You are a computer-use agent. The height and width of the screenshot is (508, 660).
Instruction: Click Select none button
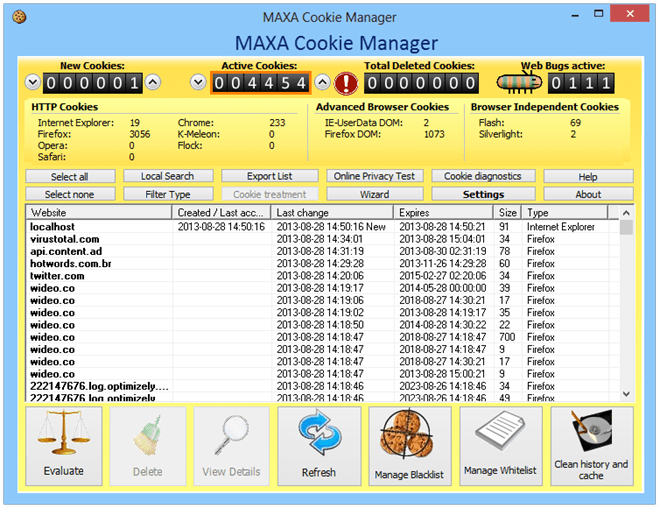tap(70, 194)
